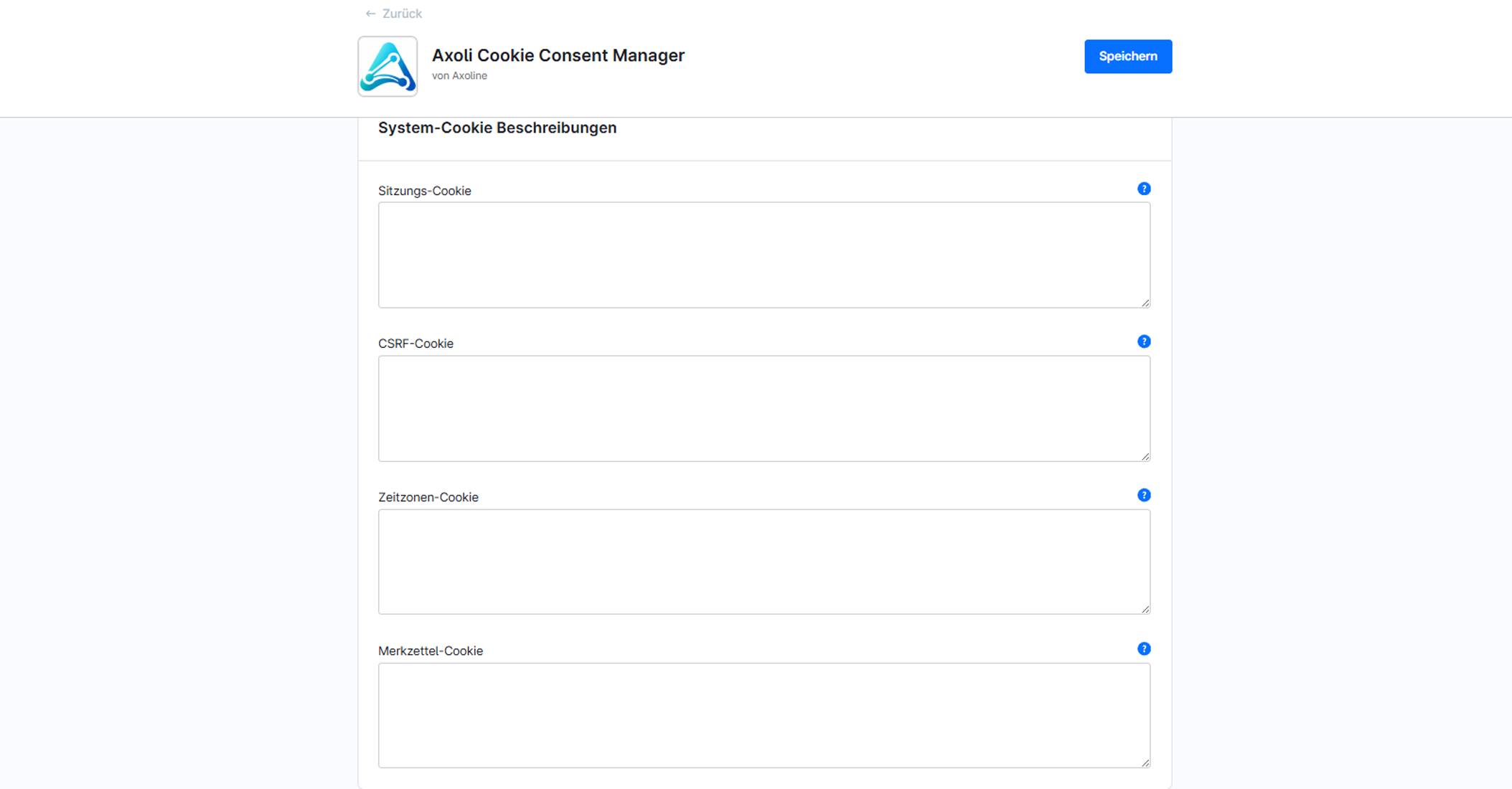Focus the CSRF-Cookie description textarea
1512x789 pixels.
[764, 408]
